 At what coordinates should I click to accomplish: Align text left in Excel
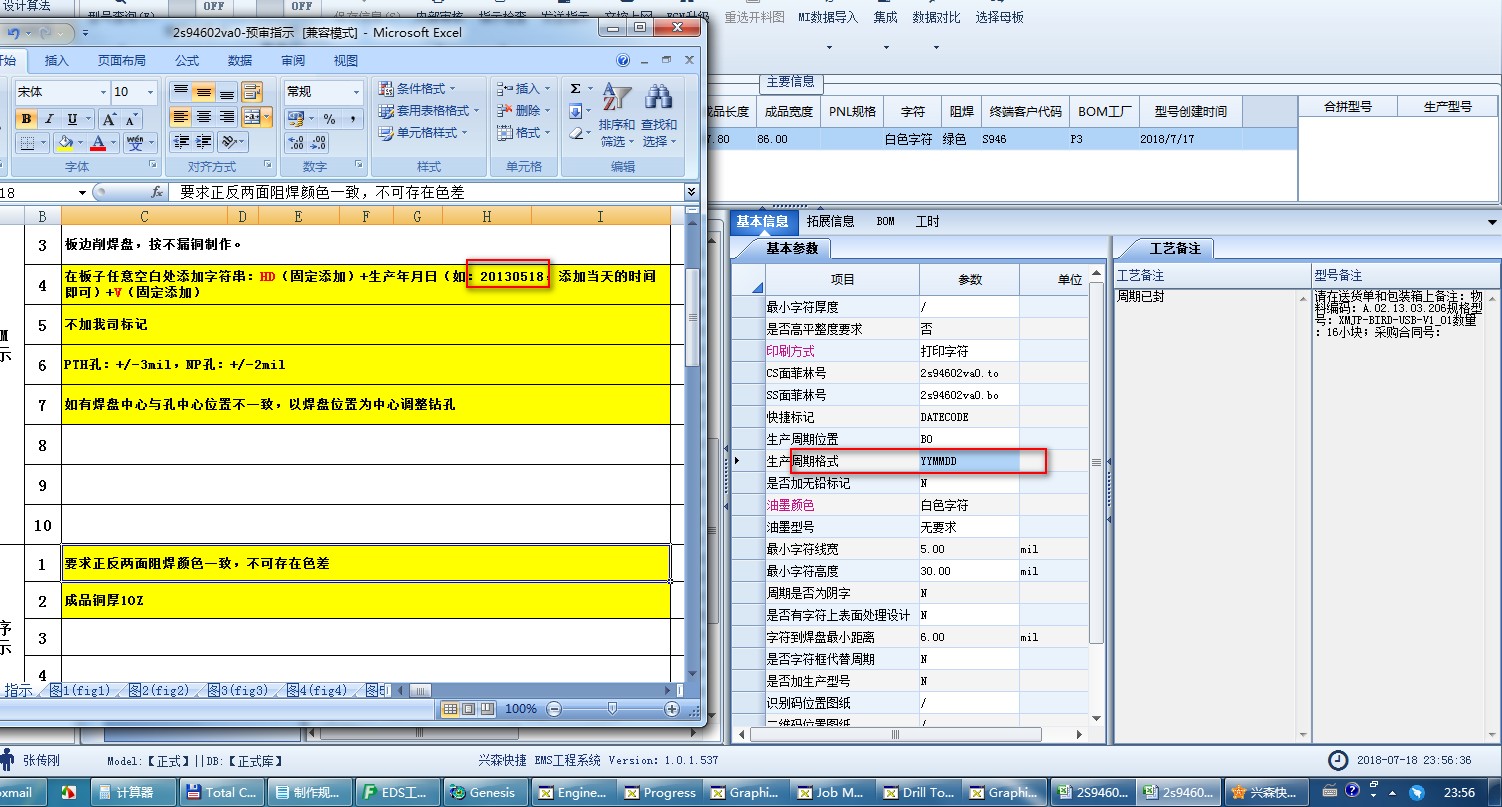[181, 117]
